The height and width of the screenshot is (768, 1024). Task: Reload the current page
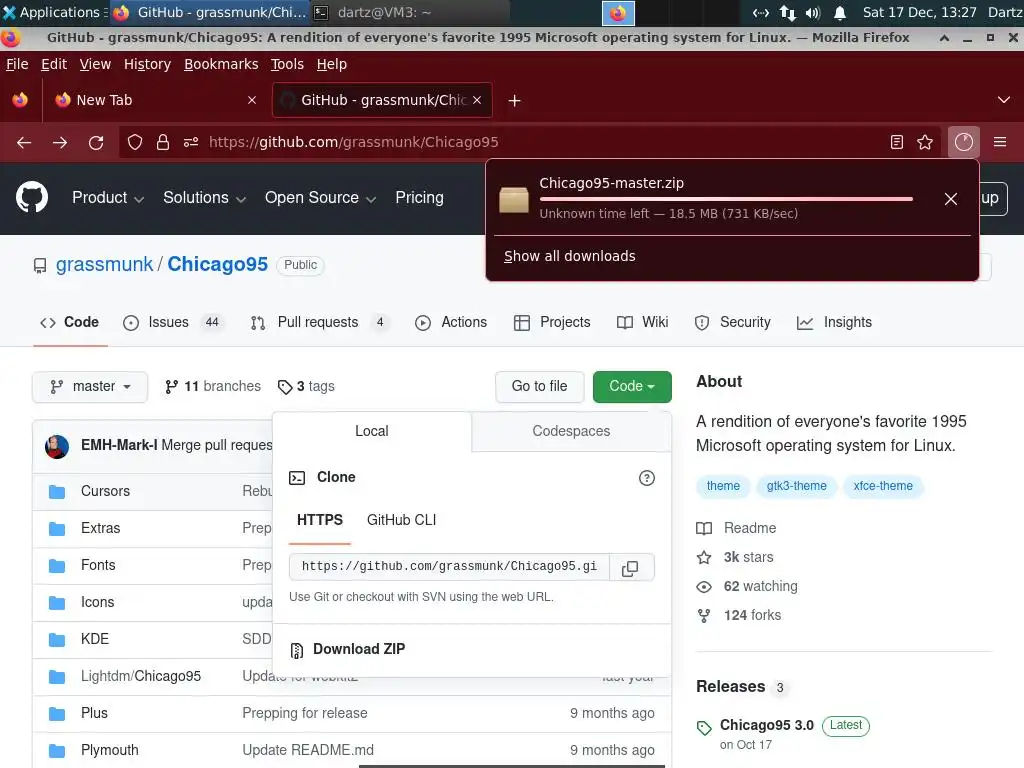96,142
